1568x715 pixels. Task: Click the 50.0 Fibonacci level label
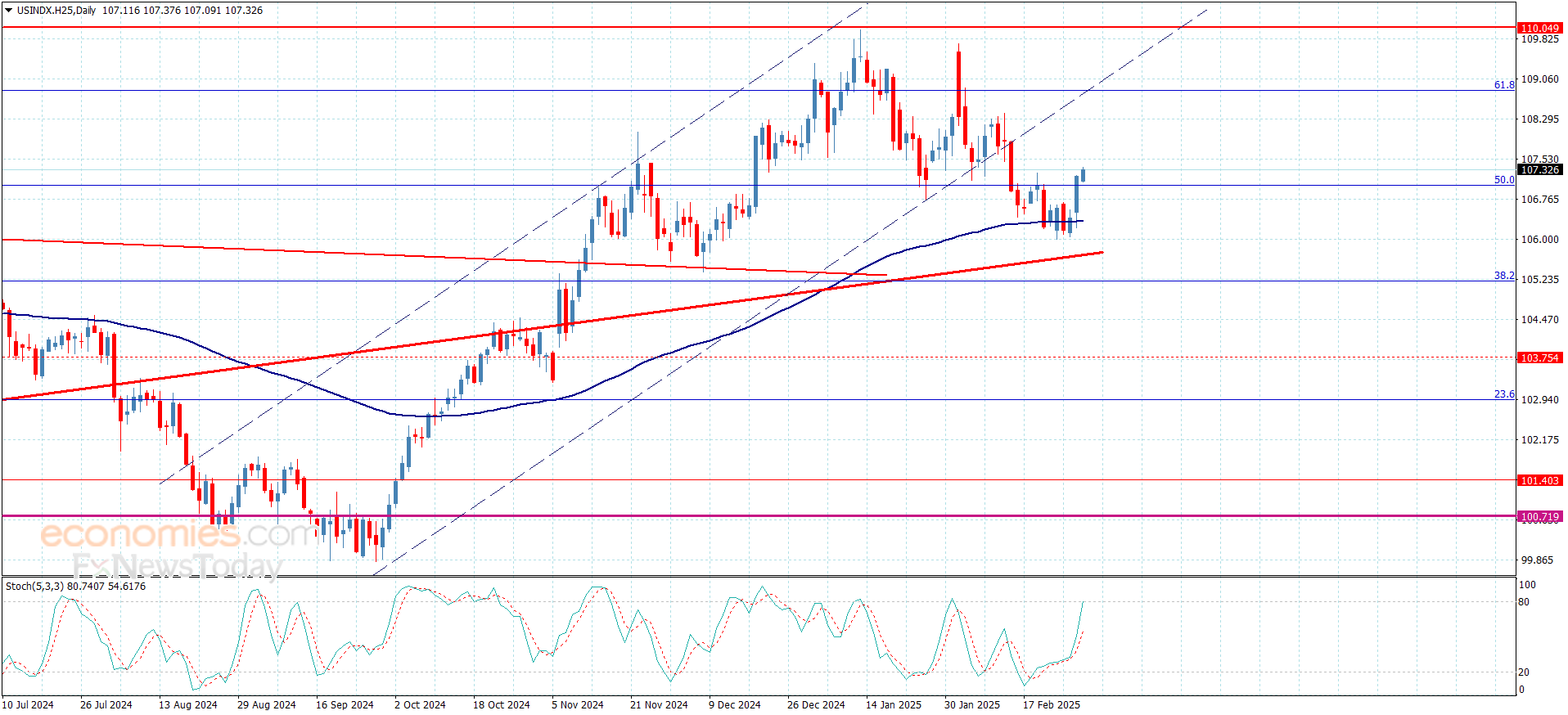tap(1504, 179)
